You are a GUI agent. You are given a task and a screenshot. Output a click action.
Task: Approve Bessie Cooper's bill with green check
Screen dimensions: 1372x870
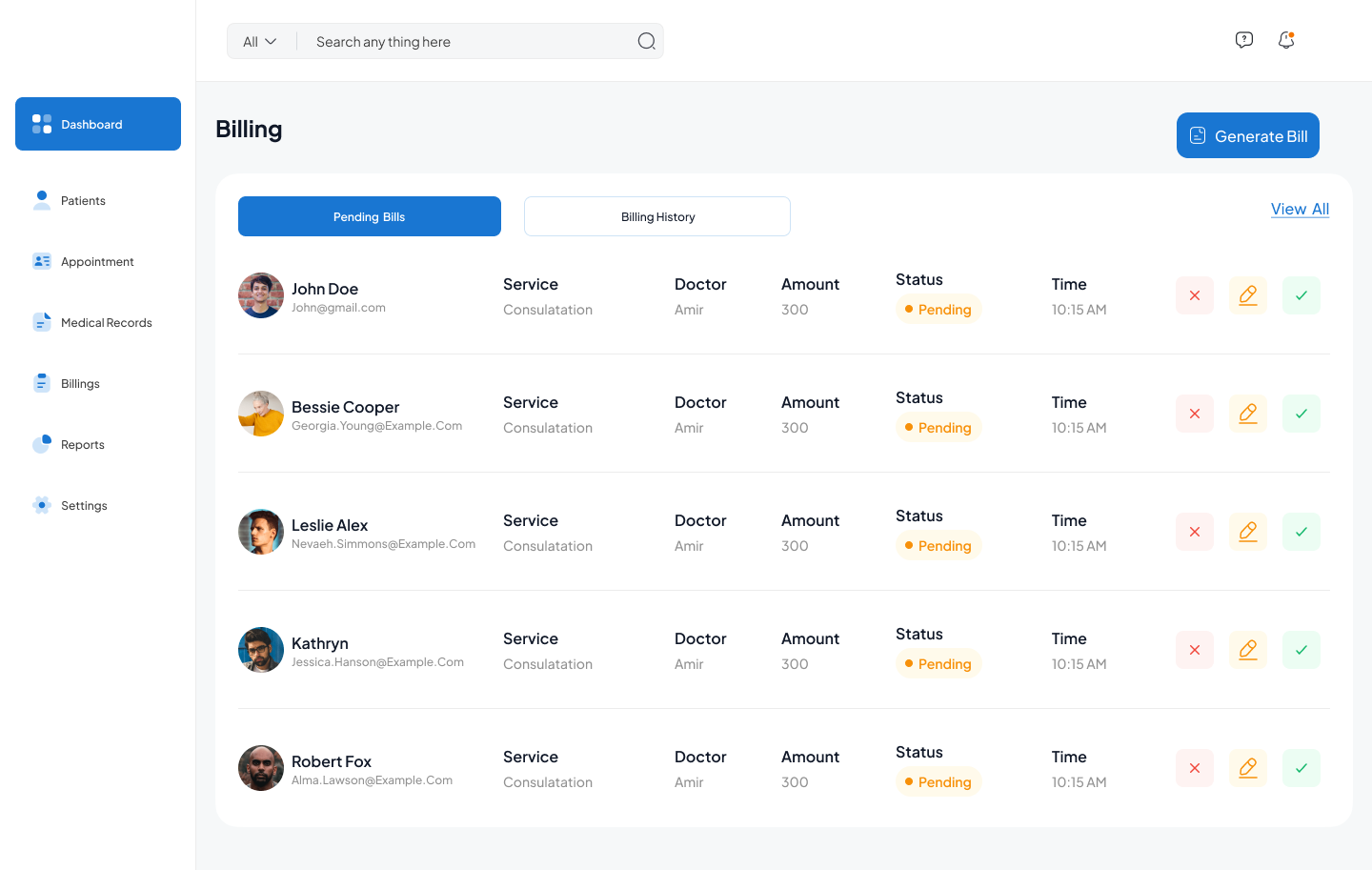pos(1301,414)
